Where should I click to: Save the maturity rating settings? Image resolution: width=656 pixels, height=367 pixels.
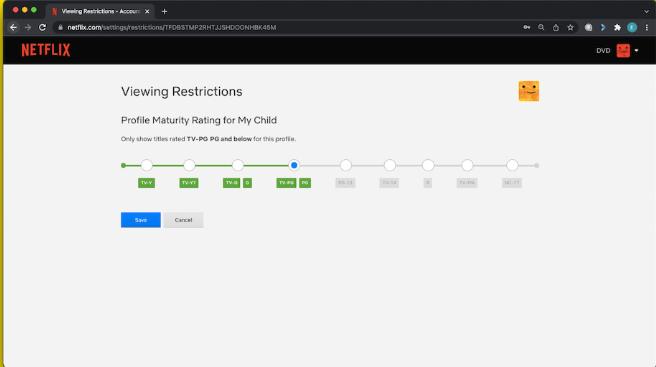coord(141,220)
